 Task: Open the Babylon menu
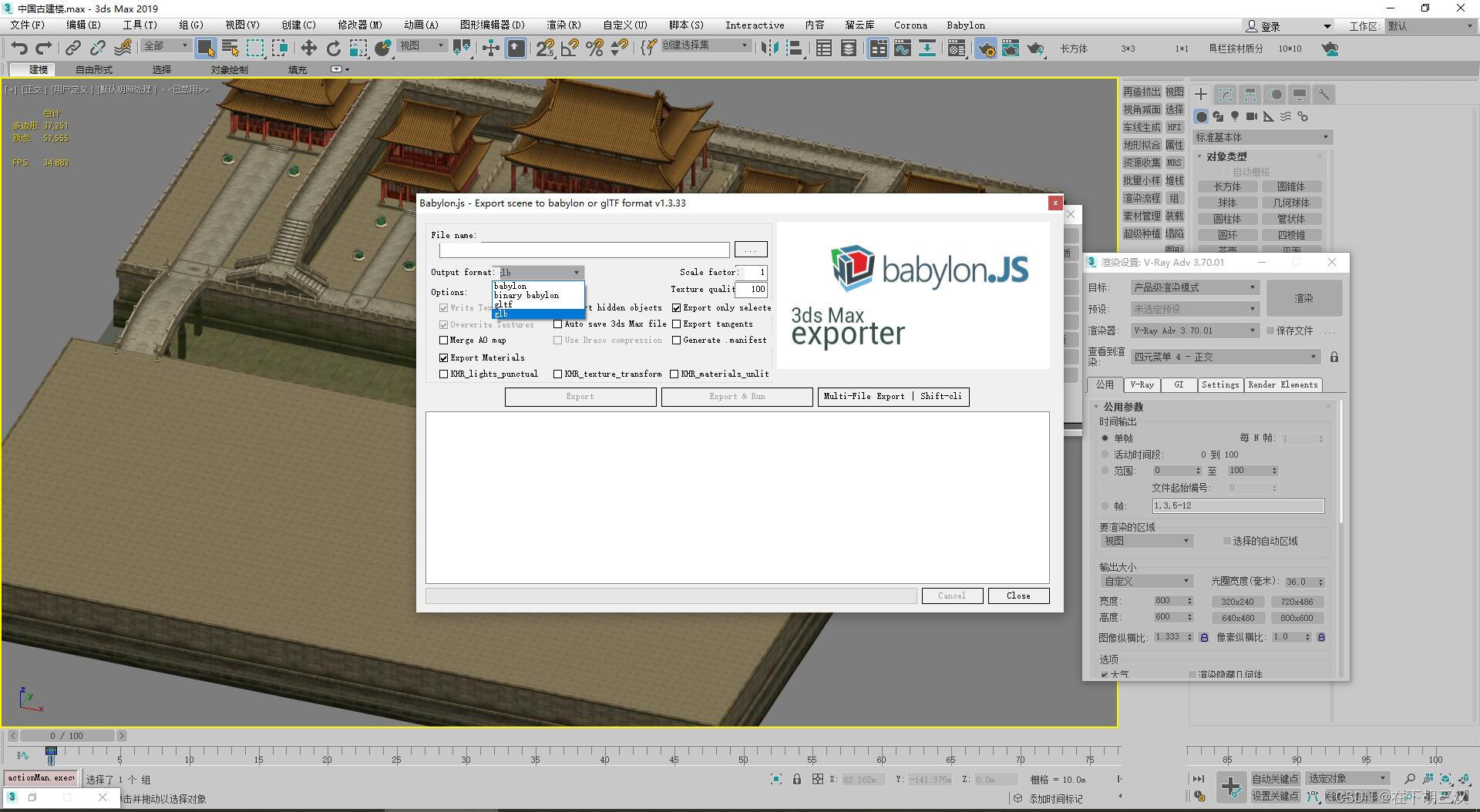965,25
